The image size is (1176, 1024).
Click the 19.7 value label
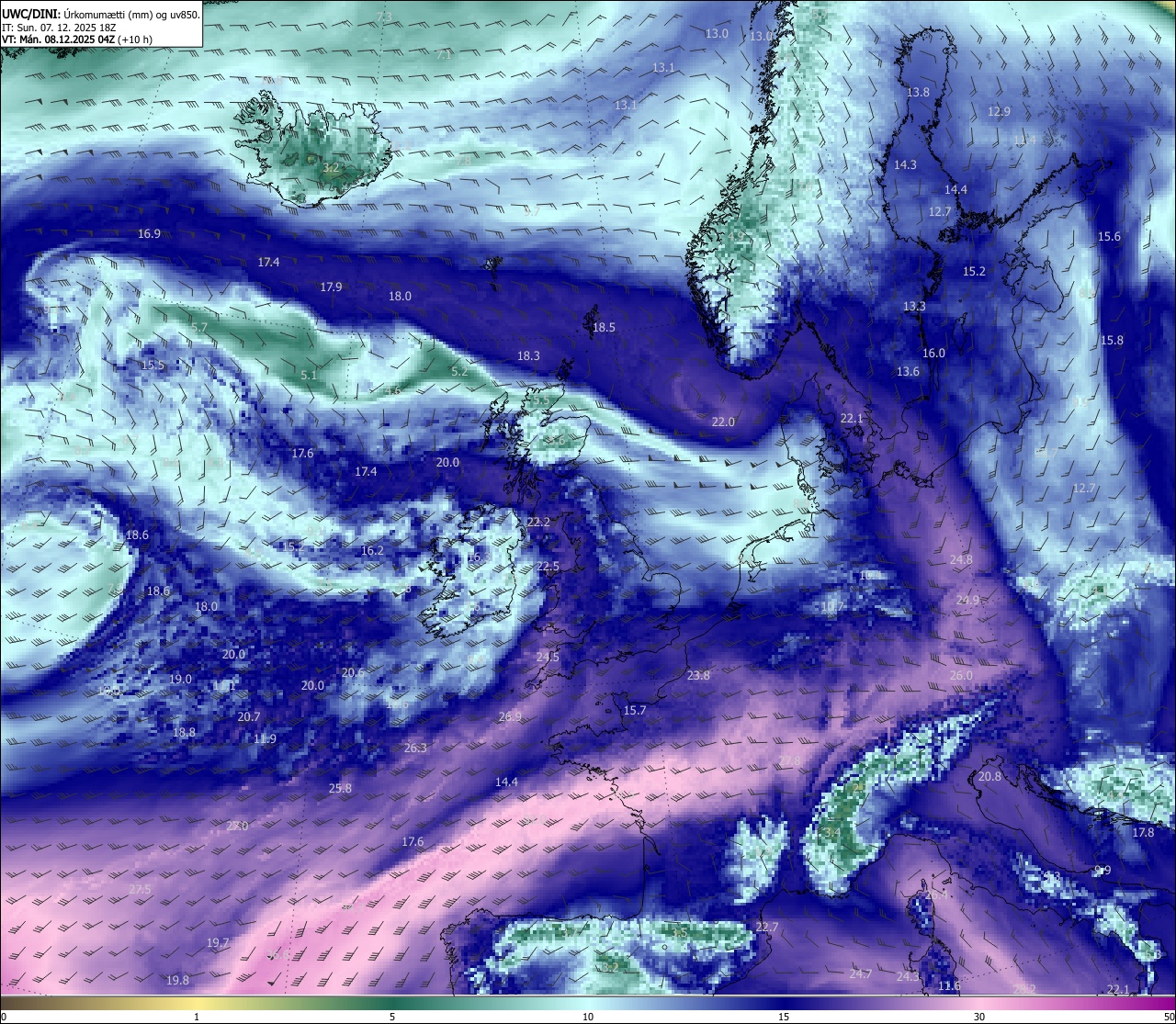click(x=218, y=943)
